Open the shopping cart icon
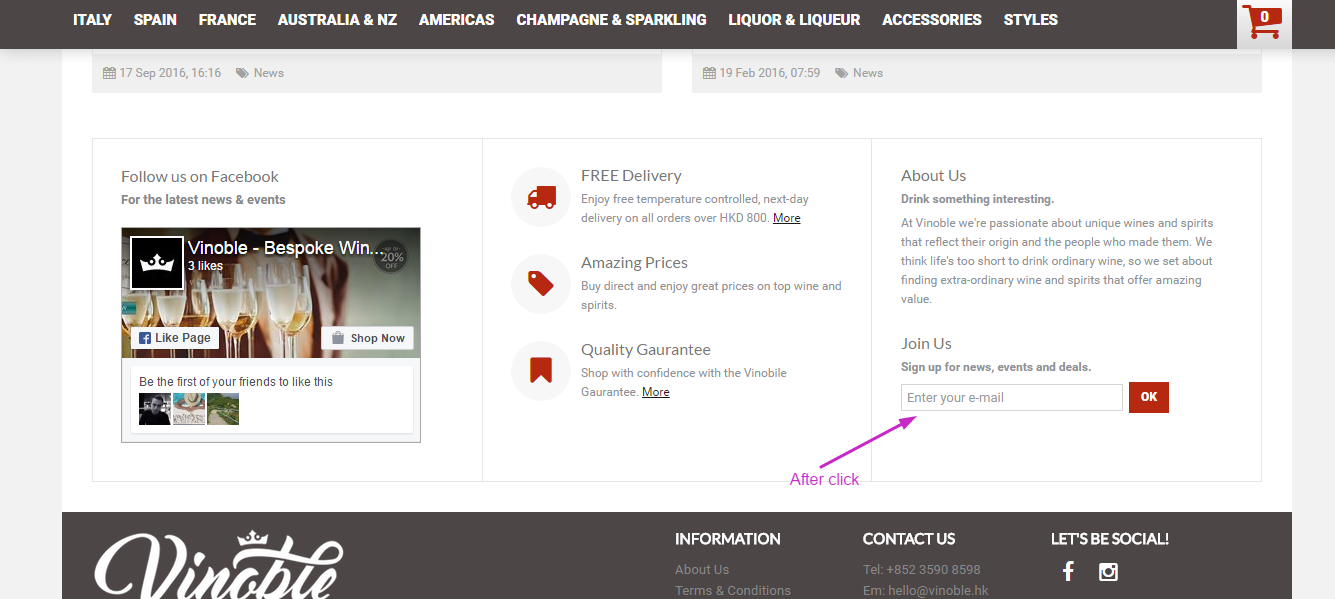The image size is (1335, 599). click(1263, 22)
